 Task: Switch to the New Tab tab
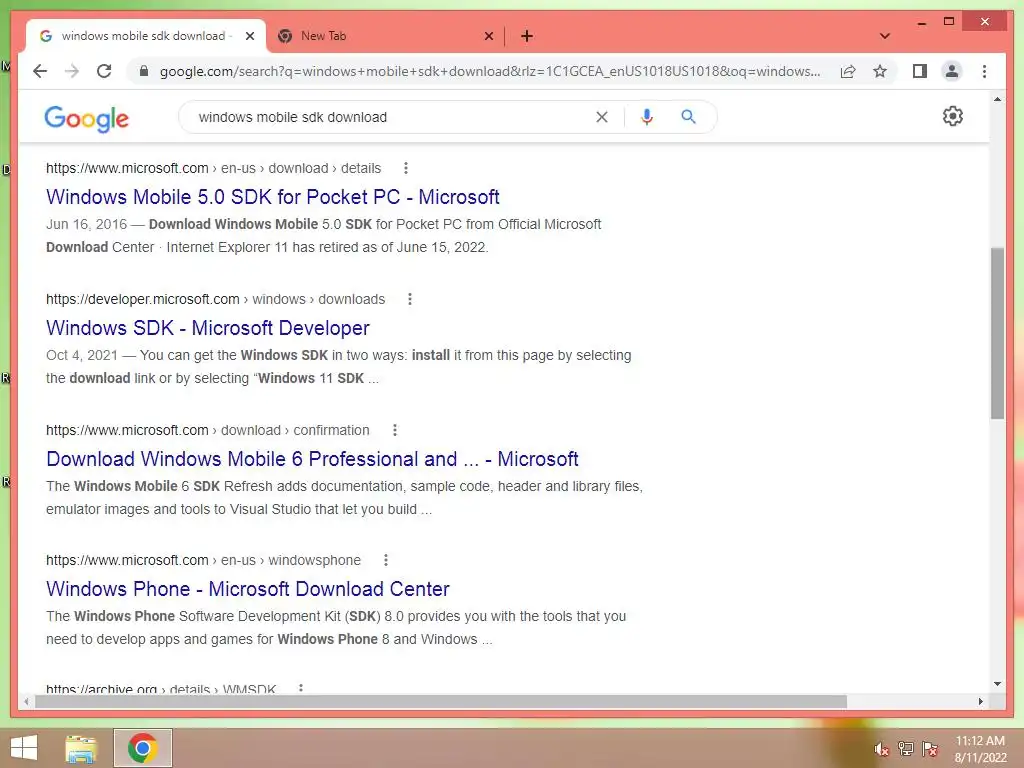(385, 36)
